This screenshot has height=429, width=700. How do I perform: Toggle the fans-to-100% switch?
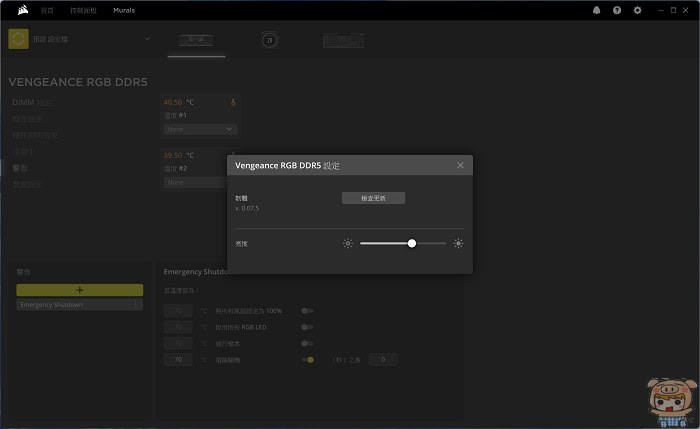click(x=307, y=311)
